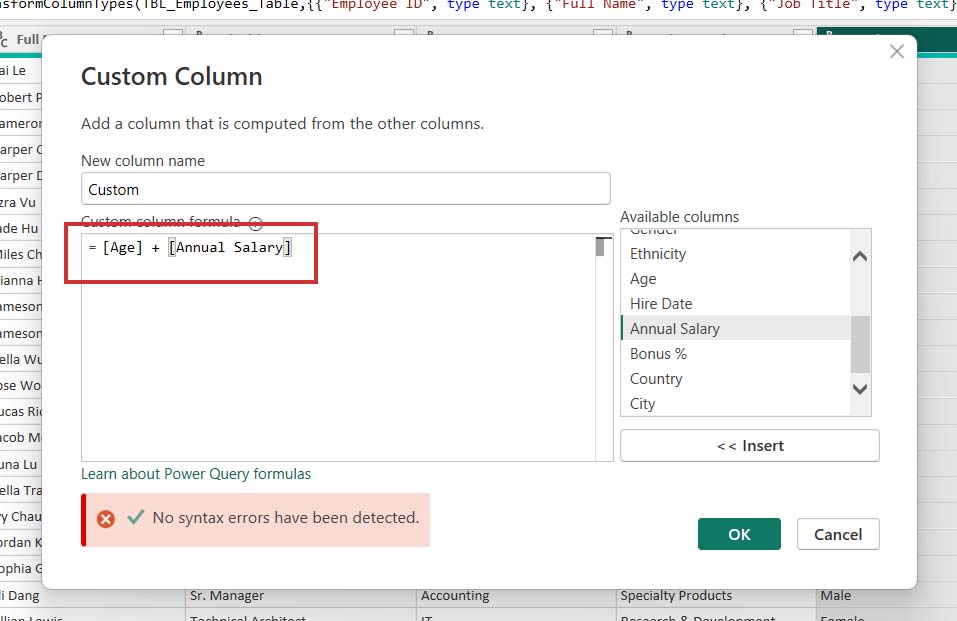
Task: Click the formula box scrollbar thumb
Action: [x=601, y=247]
